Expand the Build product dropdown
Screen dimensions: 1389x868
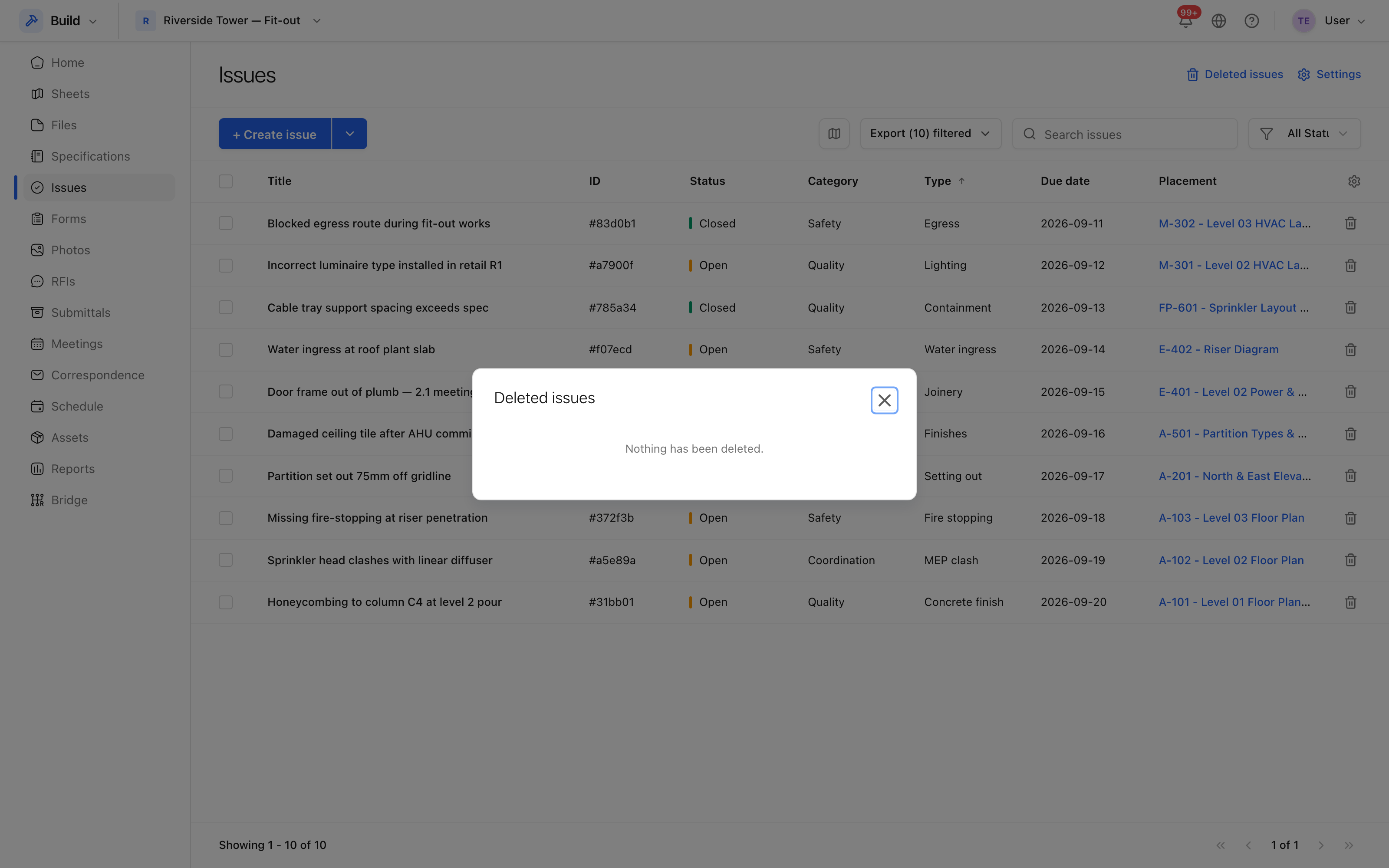pyautogui.click(x=92, y=21)
